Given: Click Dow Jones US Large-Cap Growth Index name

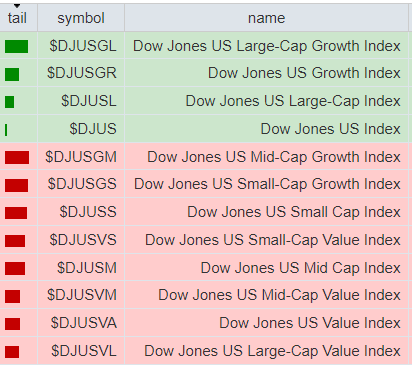Looking at the screenshot, I should [x=267, y=46].
